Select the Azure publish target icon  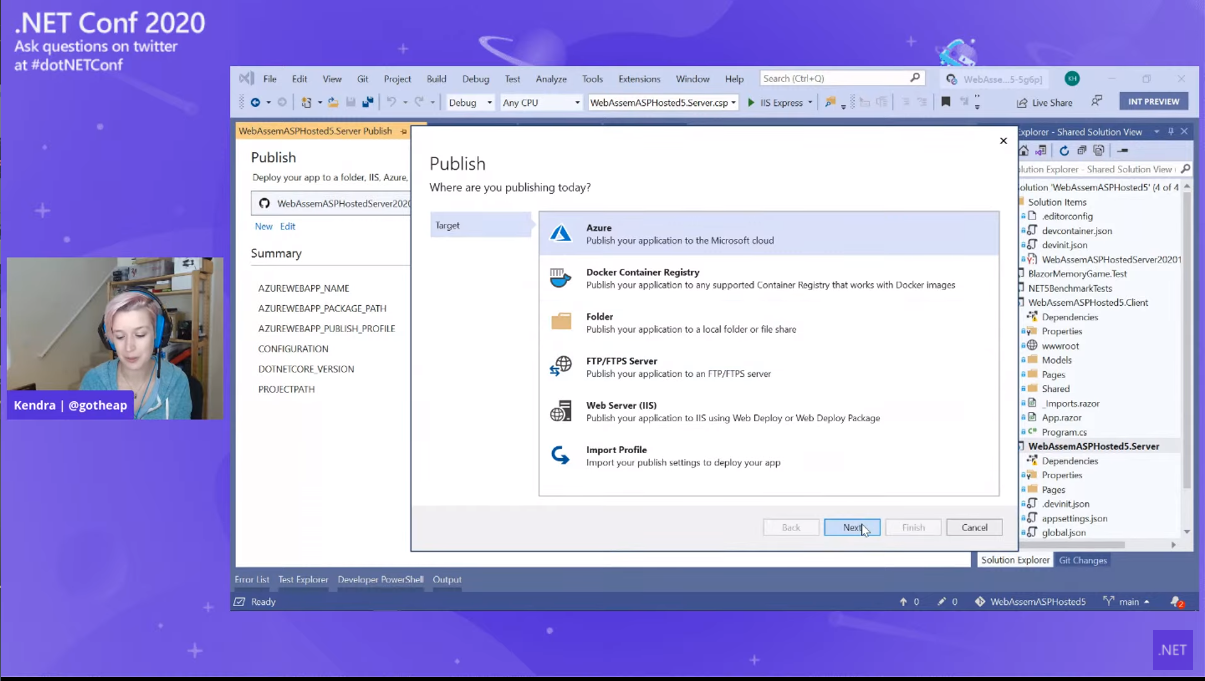[561, 234]
